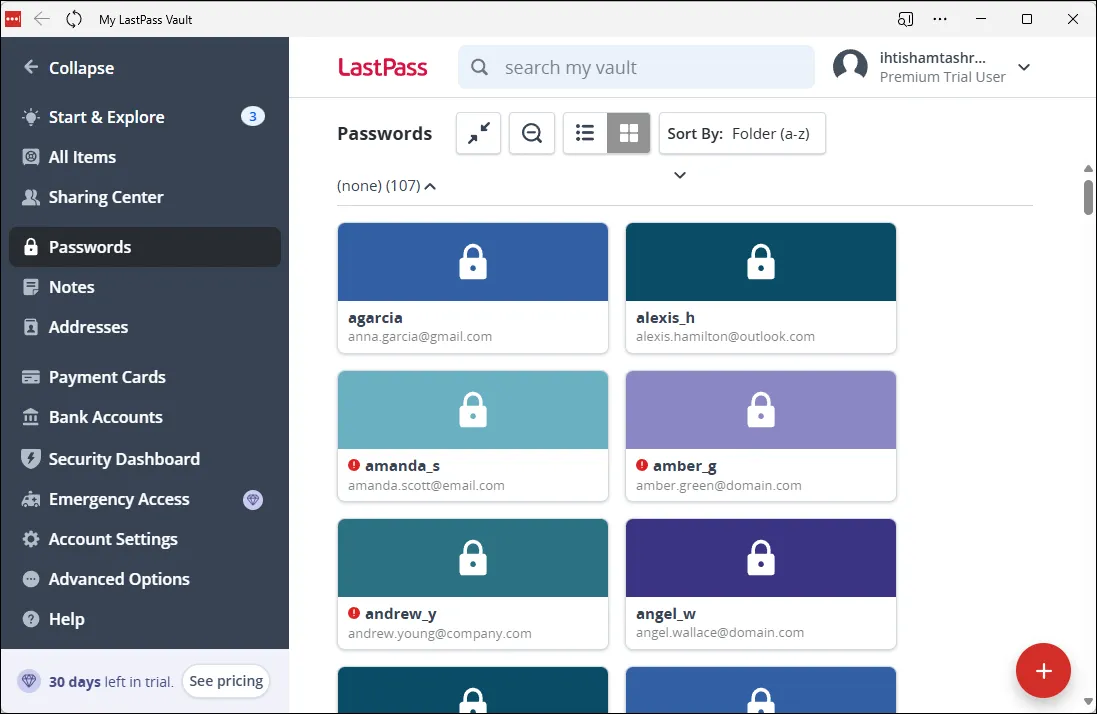Switch to list view of passwords
Screen dimensions: 1097x714
click(x=585, y=132)
